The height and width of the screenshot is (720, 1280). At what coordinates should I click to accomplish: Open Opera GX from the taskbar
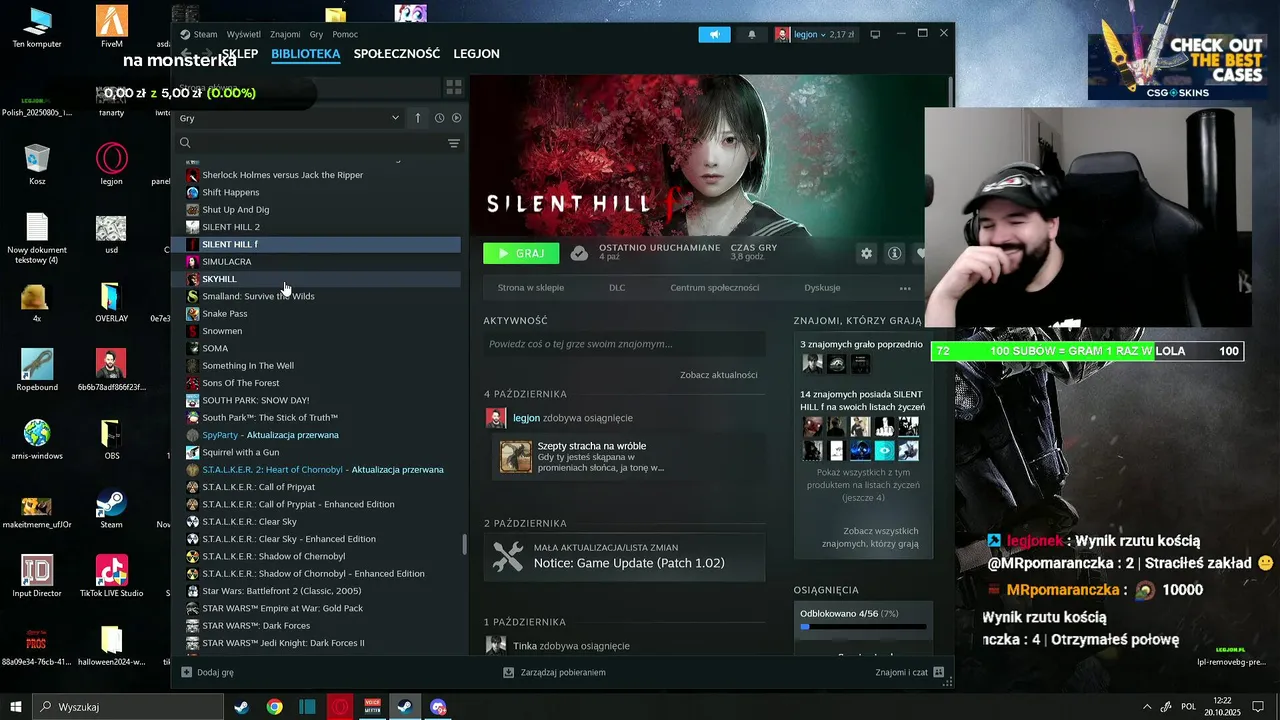tap(340, 707)
